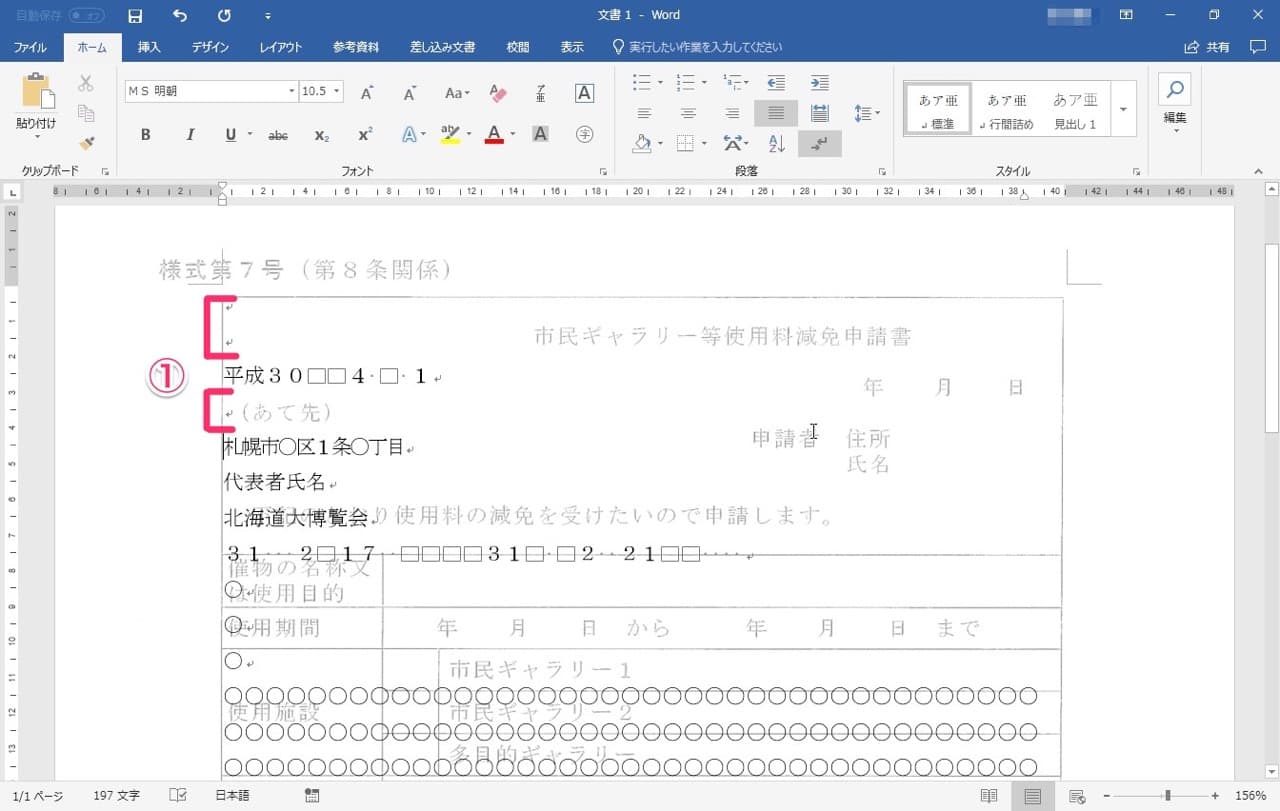This screenshot has width=1280, height=811.
Task: Click the 日本語 language indicator
Action: [232, 796]
